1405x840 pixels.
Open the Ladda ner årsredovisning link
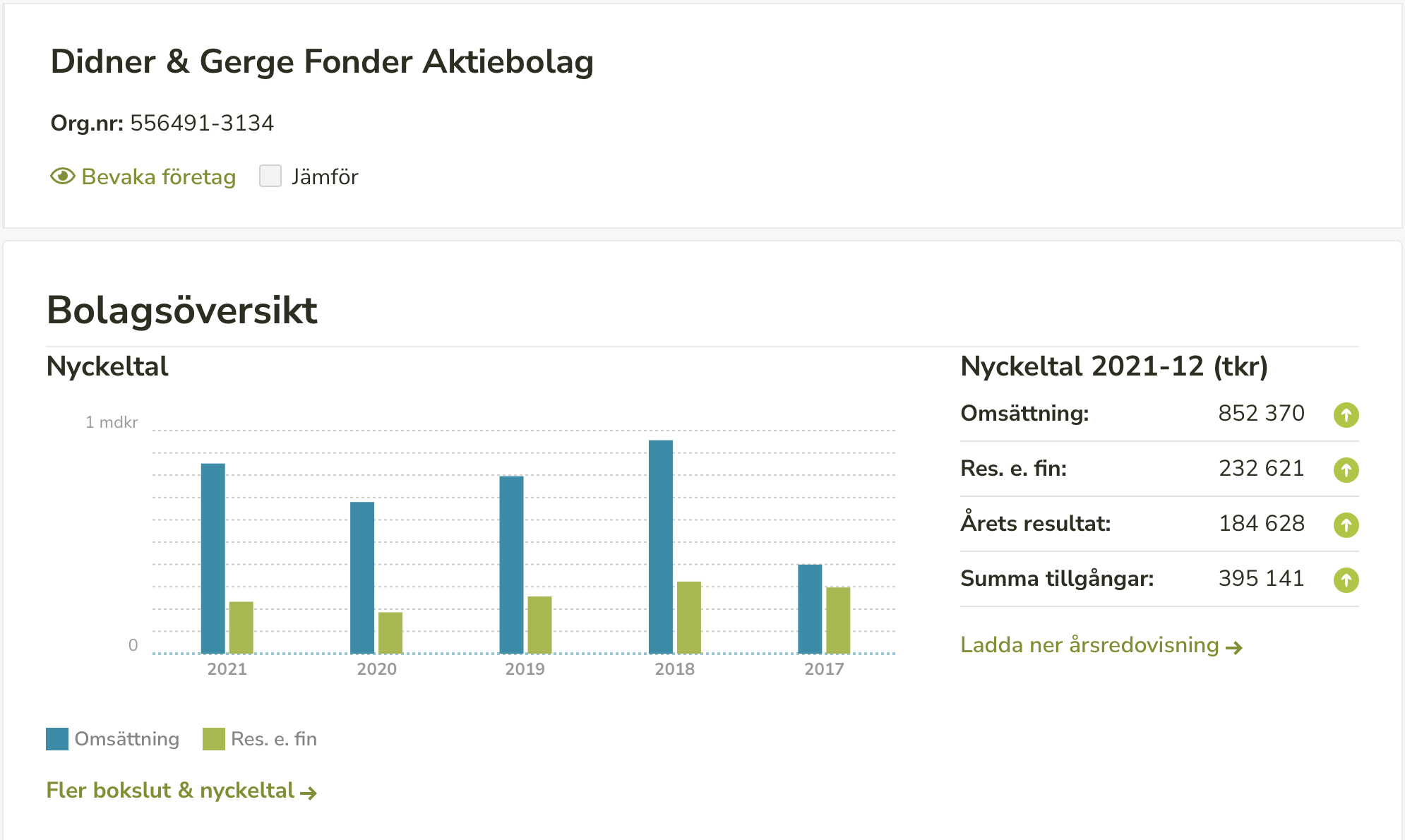point(1089,645)
